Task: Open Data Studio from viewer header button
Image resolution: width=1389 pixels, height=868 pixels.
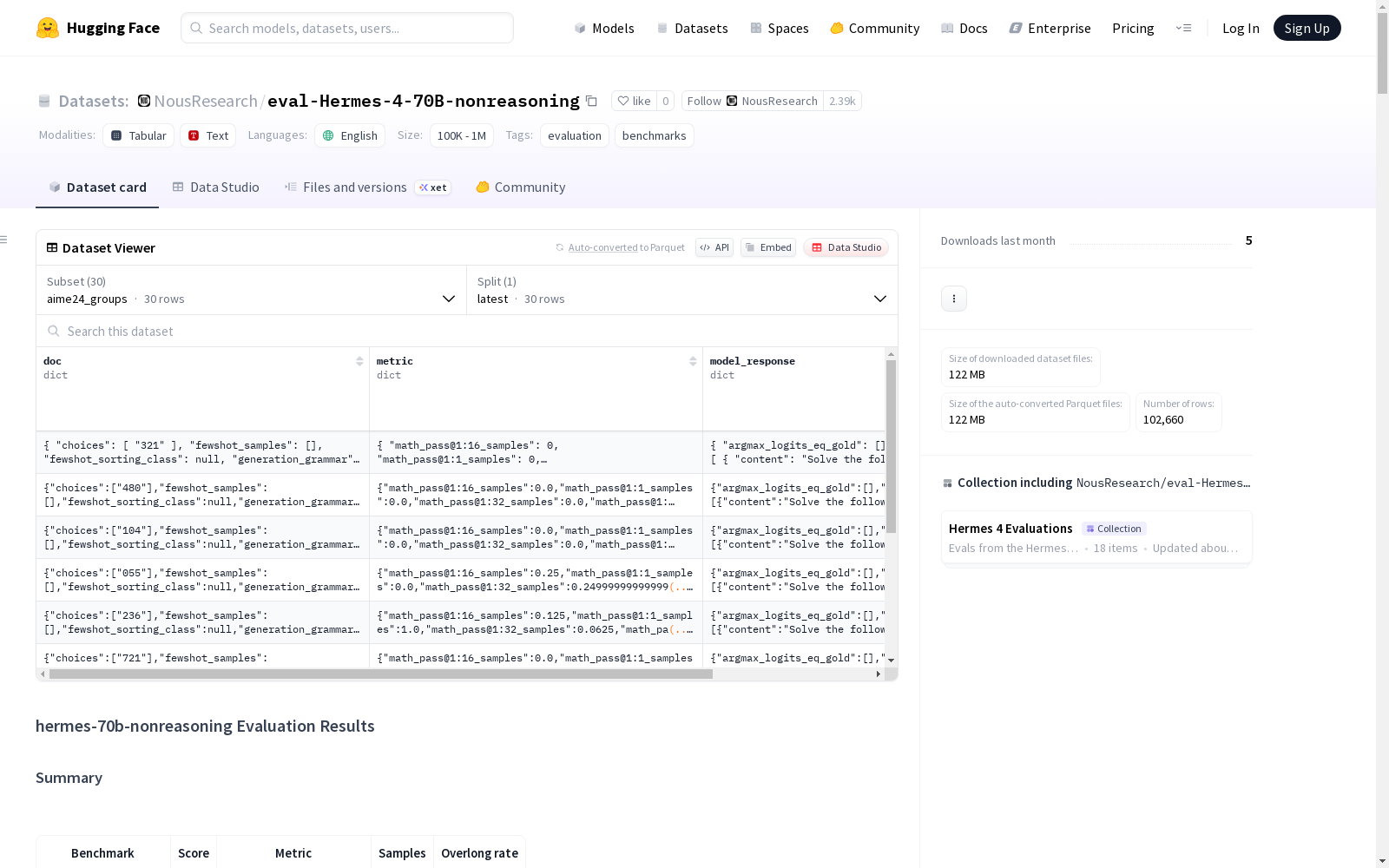Action: pos(846,247)
